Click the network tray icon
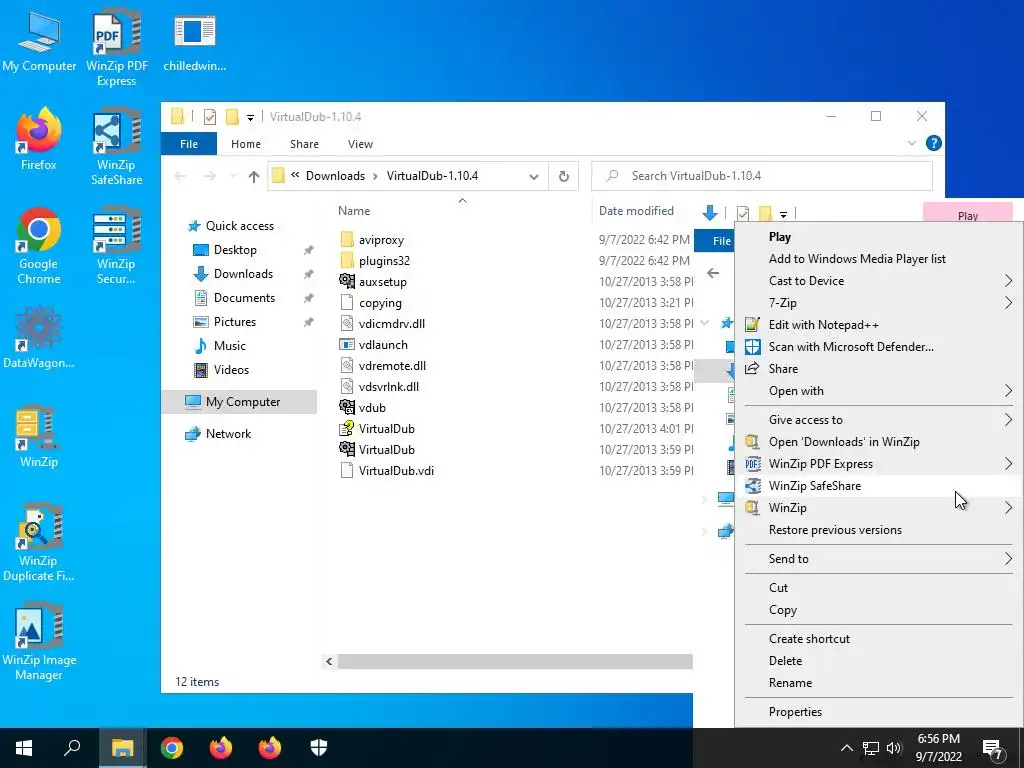1024x768 pixels. [871, 748]
